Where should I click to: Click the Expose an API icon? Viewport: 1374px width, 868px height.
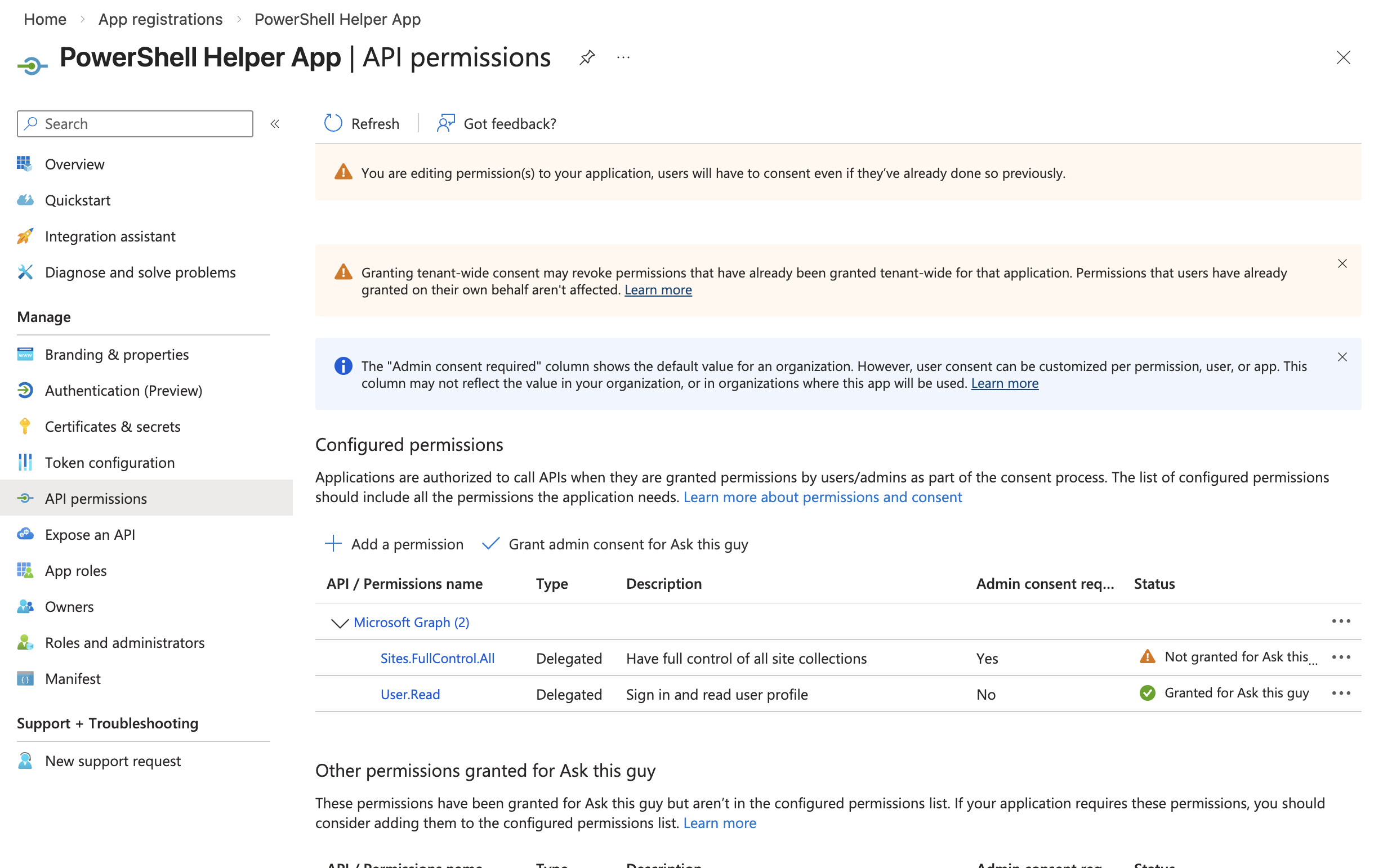point(25,534)
